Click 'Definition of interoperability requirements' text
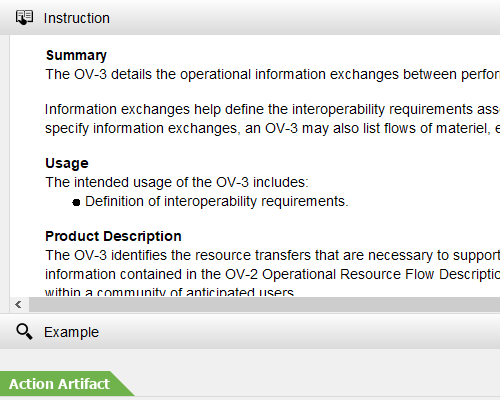This screenshot has height=400, width=500. pyautogui.click(x=217, y=201)
